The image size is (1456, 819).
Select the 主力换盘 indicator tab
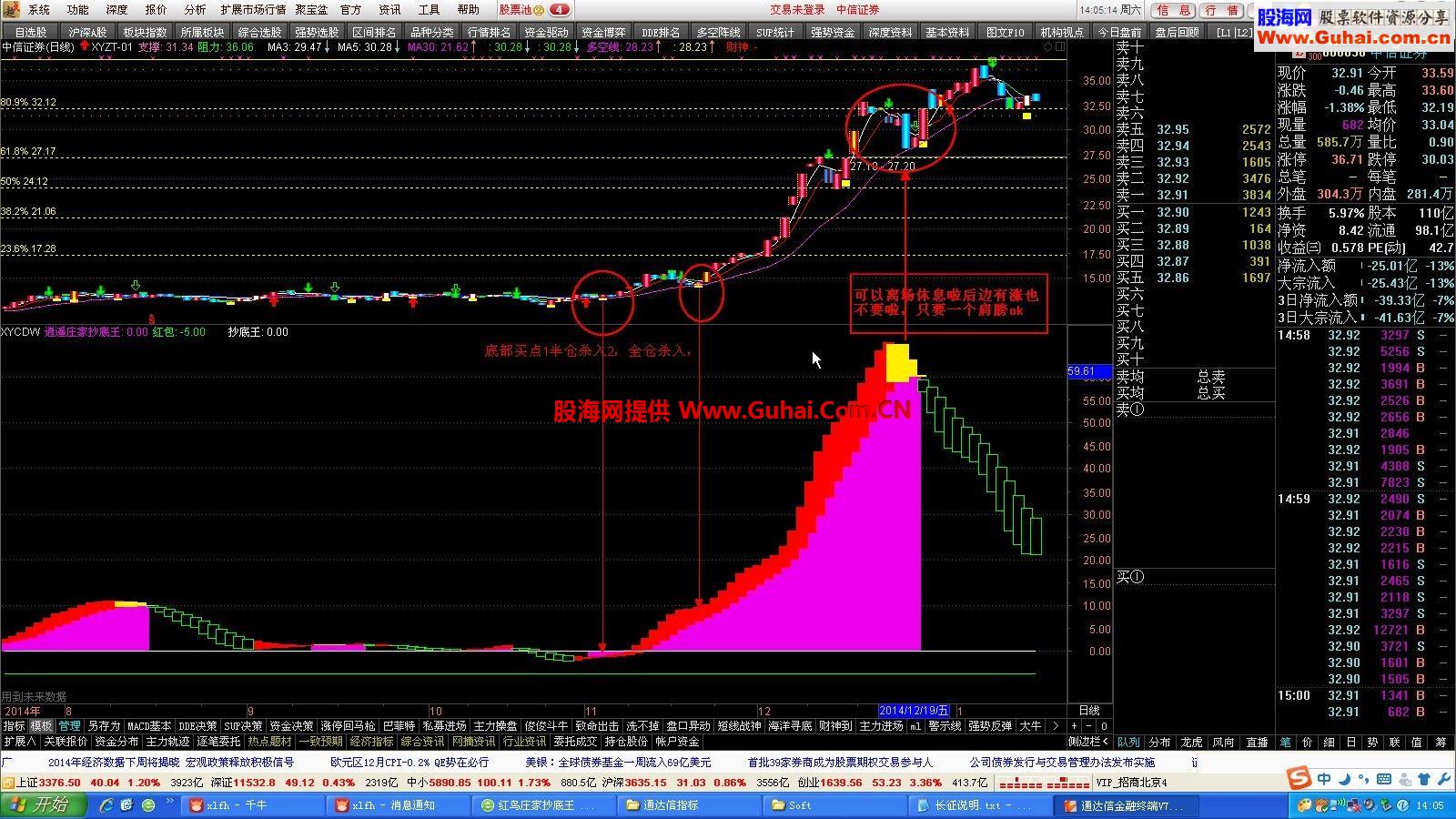point(495,726)
